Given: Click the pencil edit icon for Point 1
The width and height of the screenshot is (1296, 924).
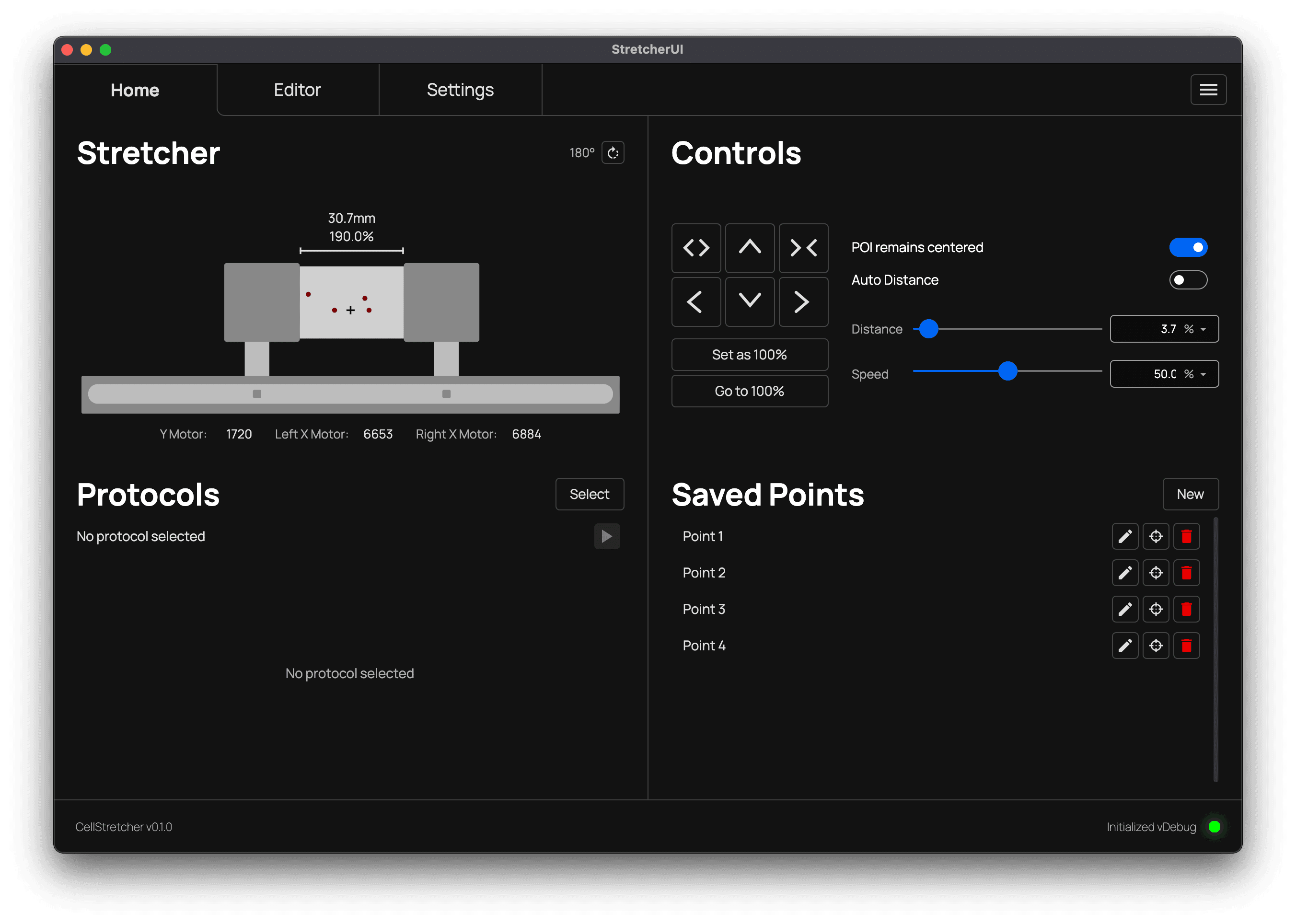Looking at the screenshot, I should tap(1124, 536).
